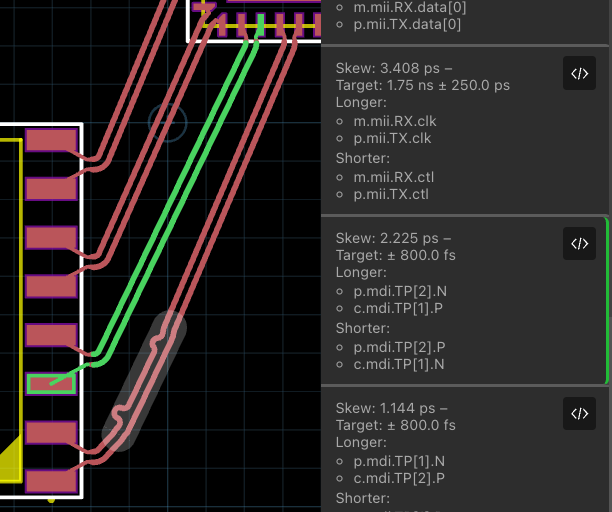
Task: Choose p.mdi.TP[2].P under Shorter
Action: tap(400, 346)
